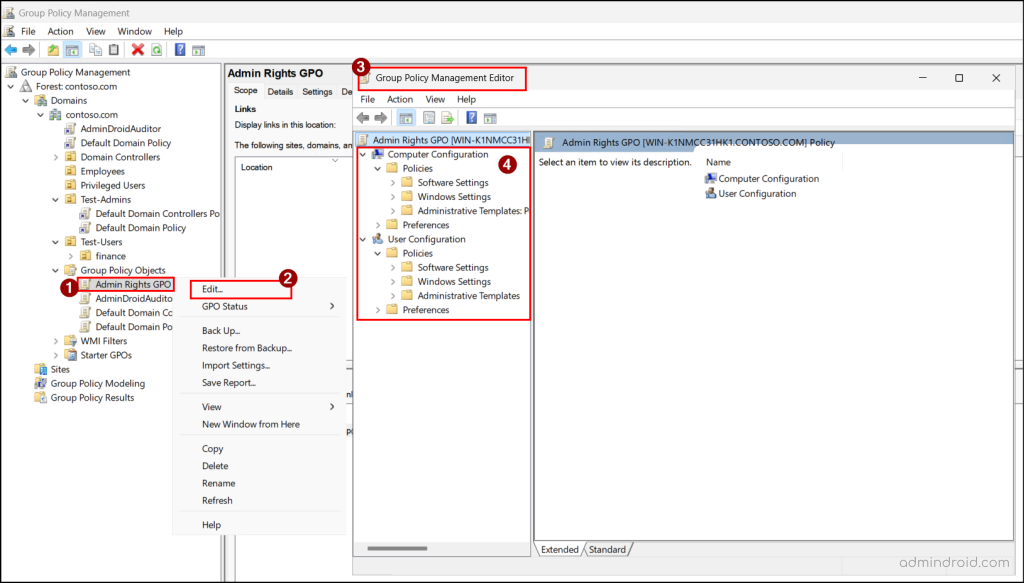Toggle the Show/Hide Action Pane toolbar icon

197,49
